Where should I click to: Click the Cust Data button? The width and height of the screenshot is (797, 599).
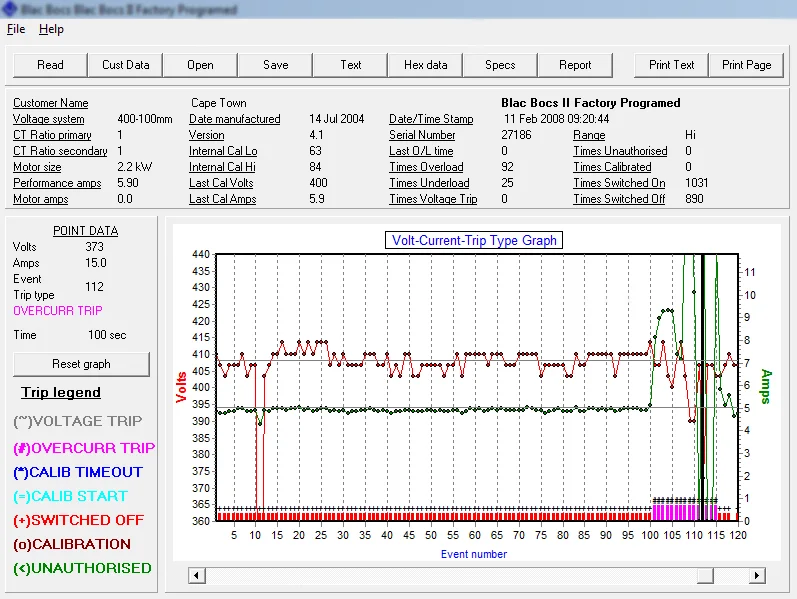coord(126,65)
